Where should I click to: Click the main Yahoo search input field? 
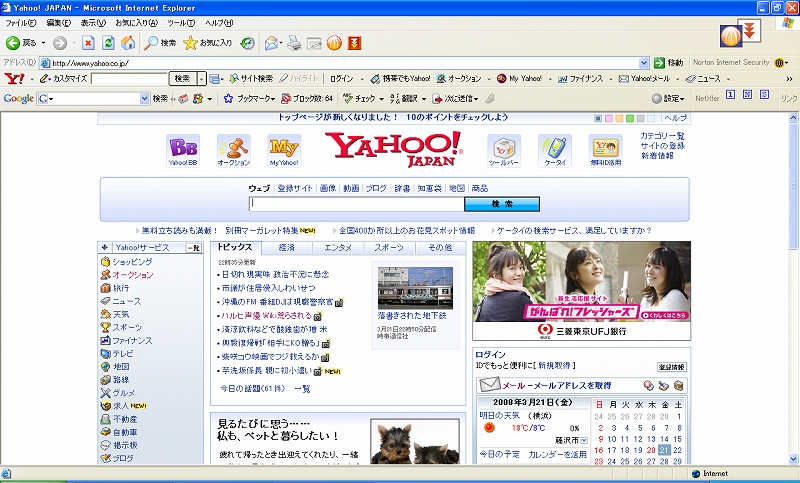point(357,204)
